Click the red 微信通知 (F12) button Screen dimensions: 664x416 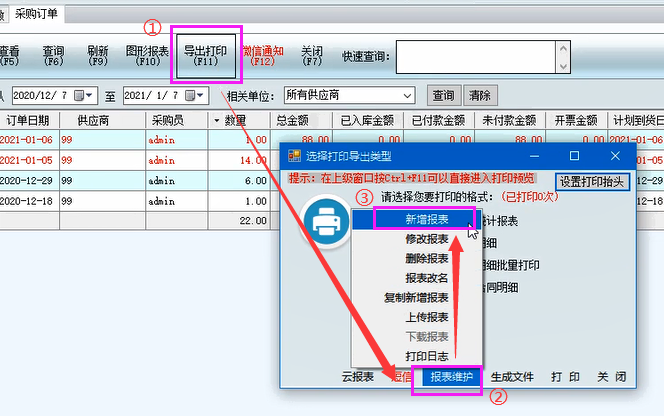pyautogui.click(x=262, y=55)
